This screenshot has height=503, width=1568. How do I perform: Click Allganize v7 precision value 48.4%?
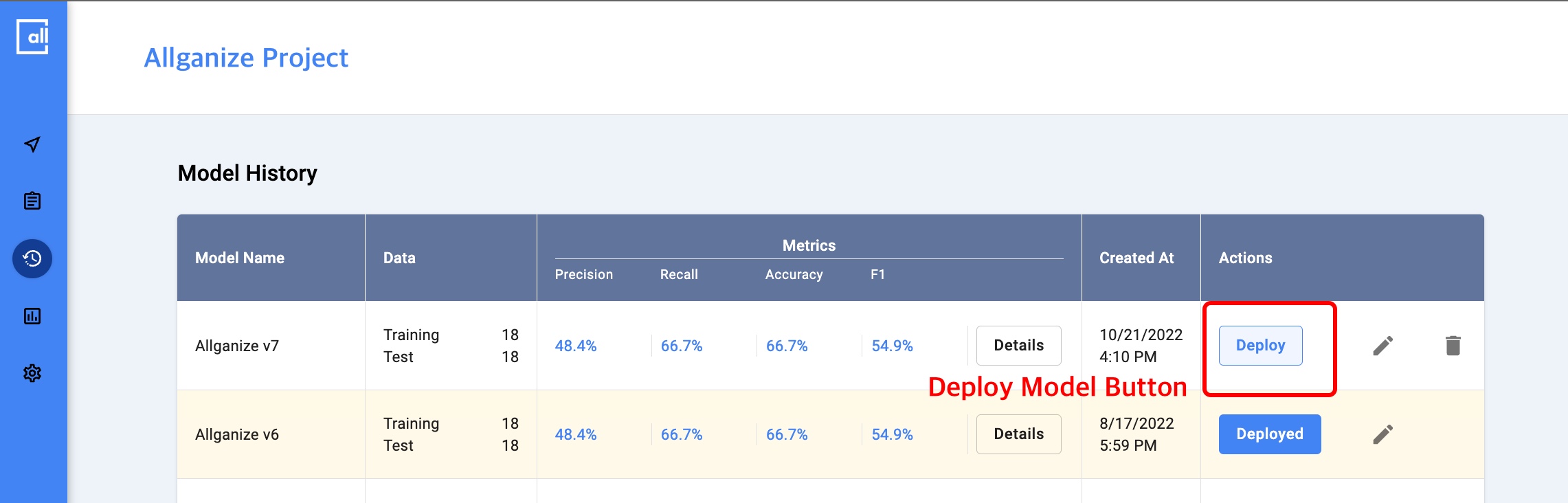pyautogui.click(x=576, y=346)
